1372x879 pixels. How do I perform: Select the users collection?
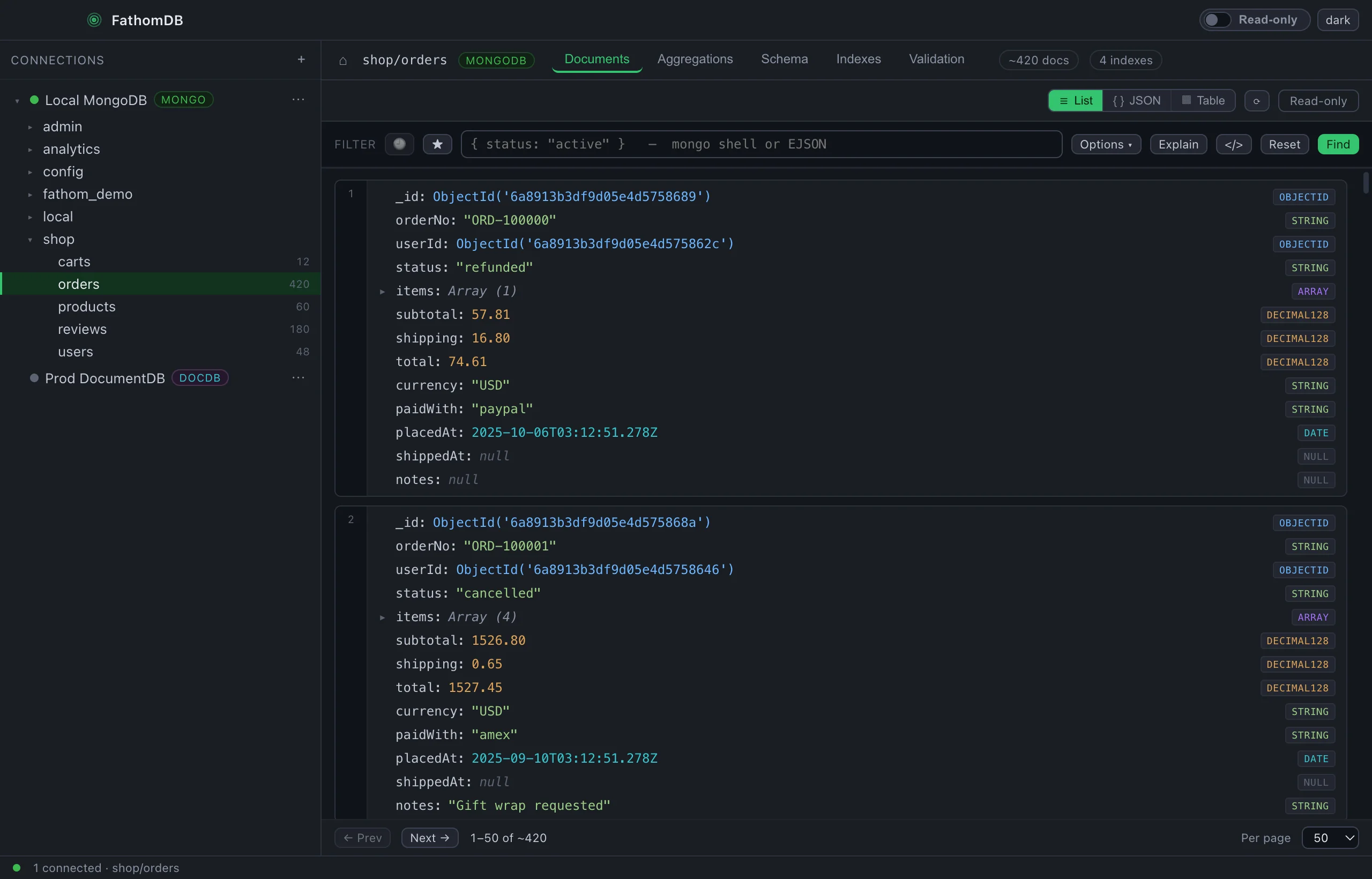(160, 352)
